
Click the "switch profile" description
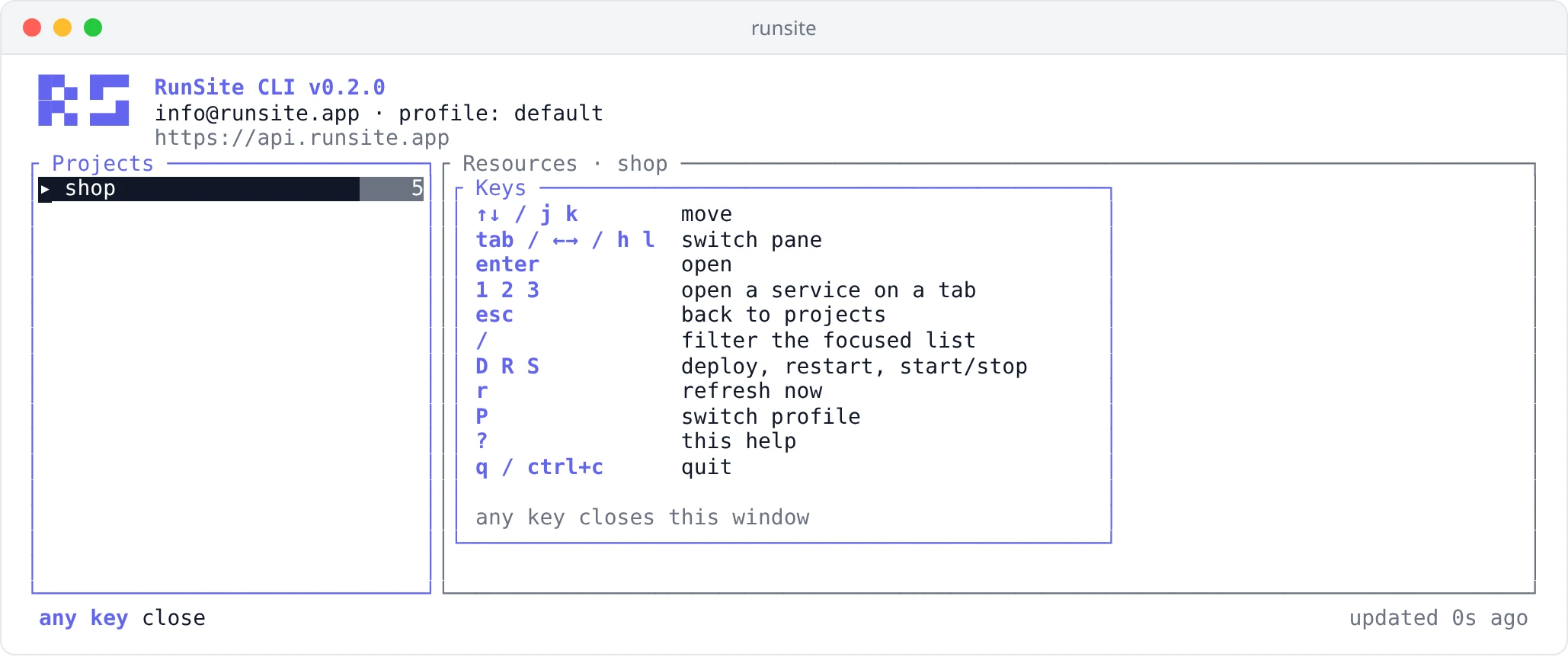tap(770, 417)
